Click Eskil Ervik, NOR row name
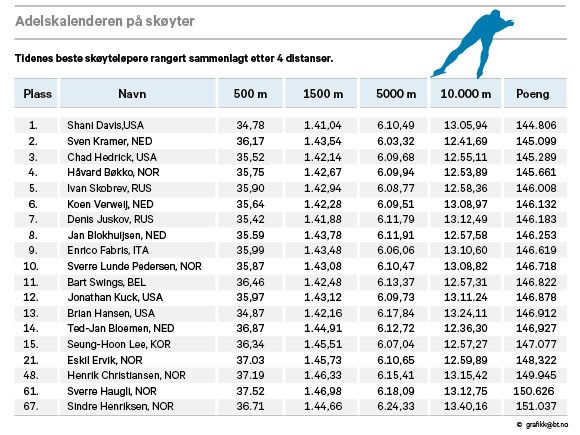This screenshot has width=580, height=435. click(105, 360)
